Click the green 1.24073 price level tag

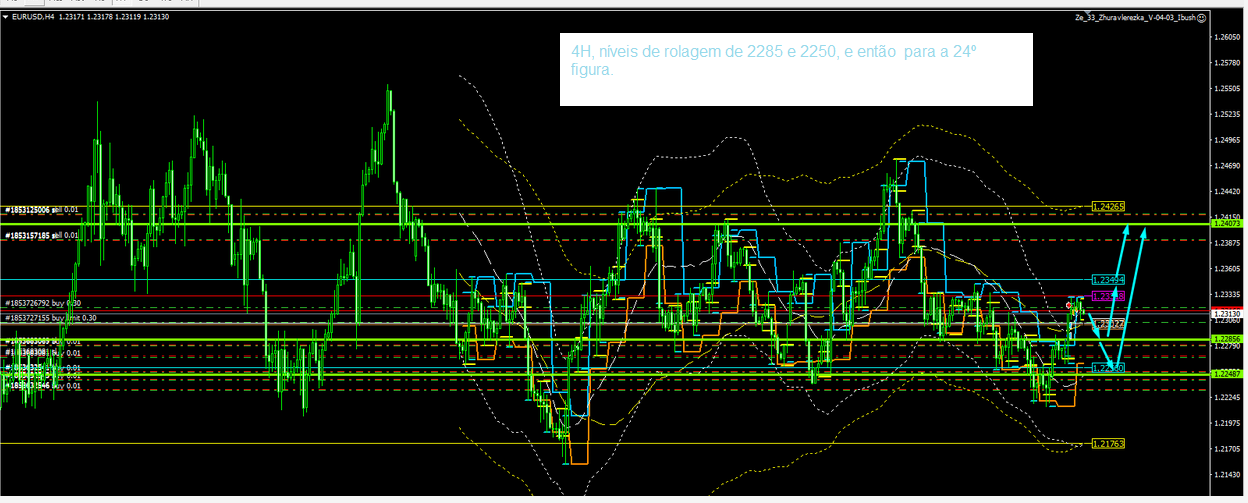click(1226, 225)
